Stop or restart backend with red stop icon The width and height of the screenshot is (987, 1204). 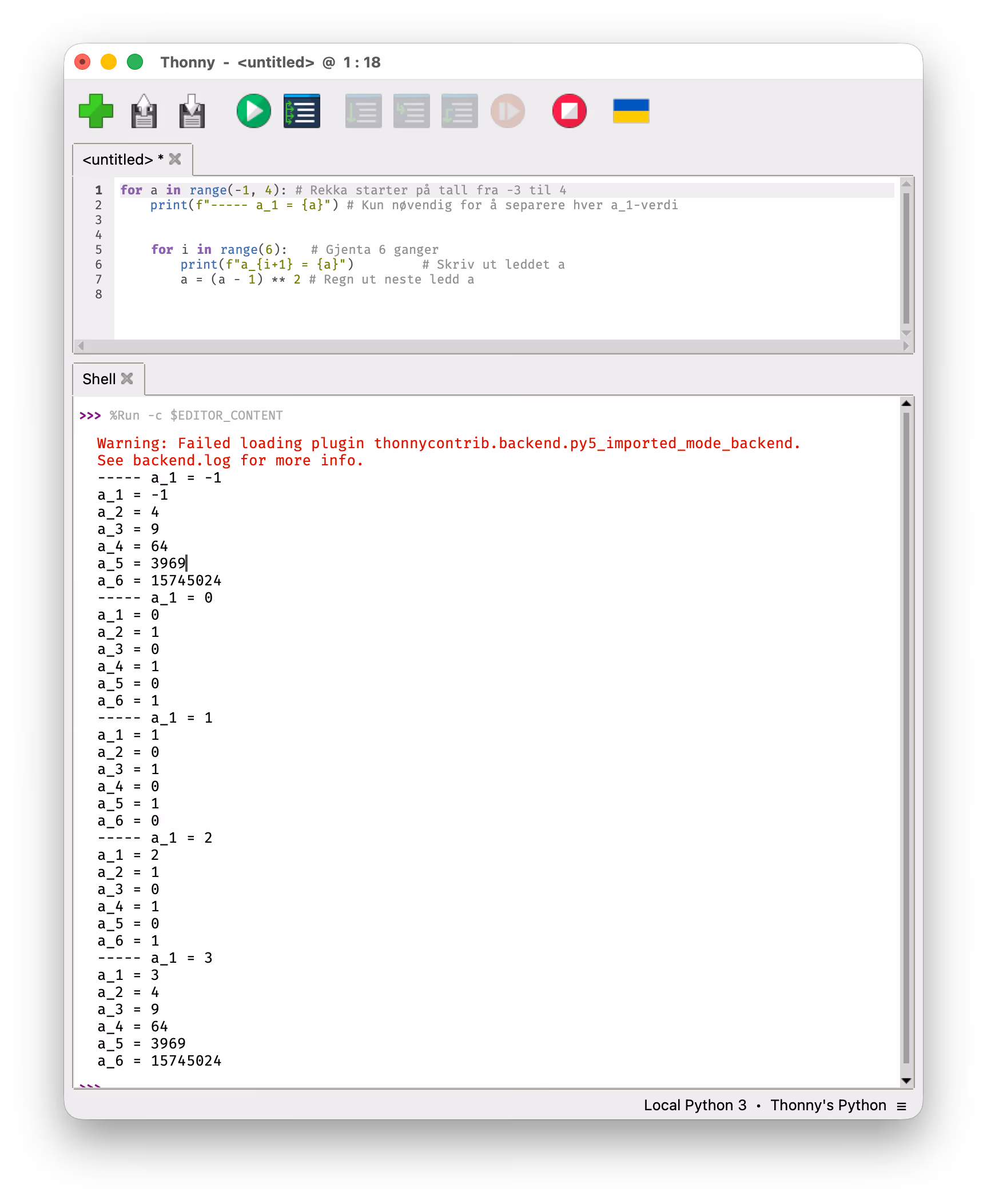[x=569, y=111]
